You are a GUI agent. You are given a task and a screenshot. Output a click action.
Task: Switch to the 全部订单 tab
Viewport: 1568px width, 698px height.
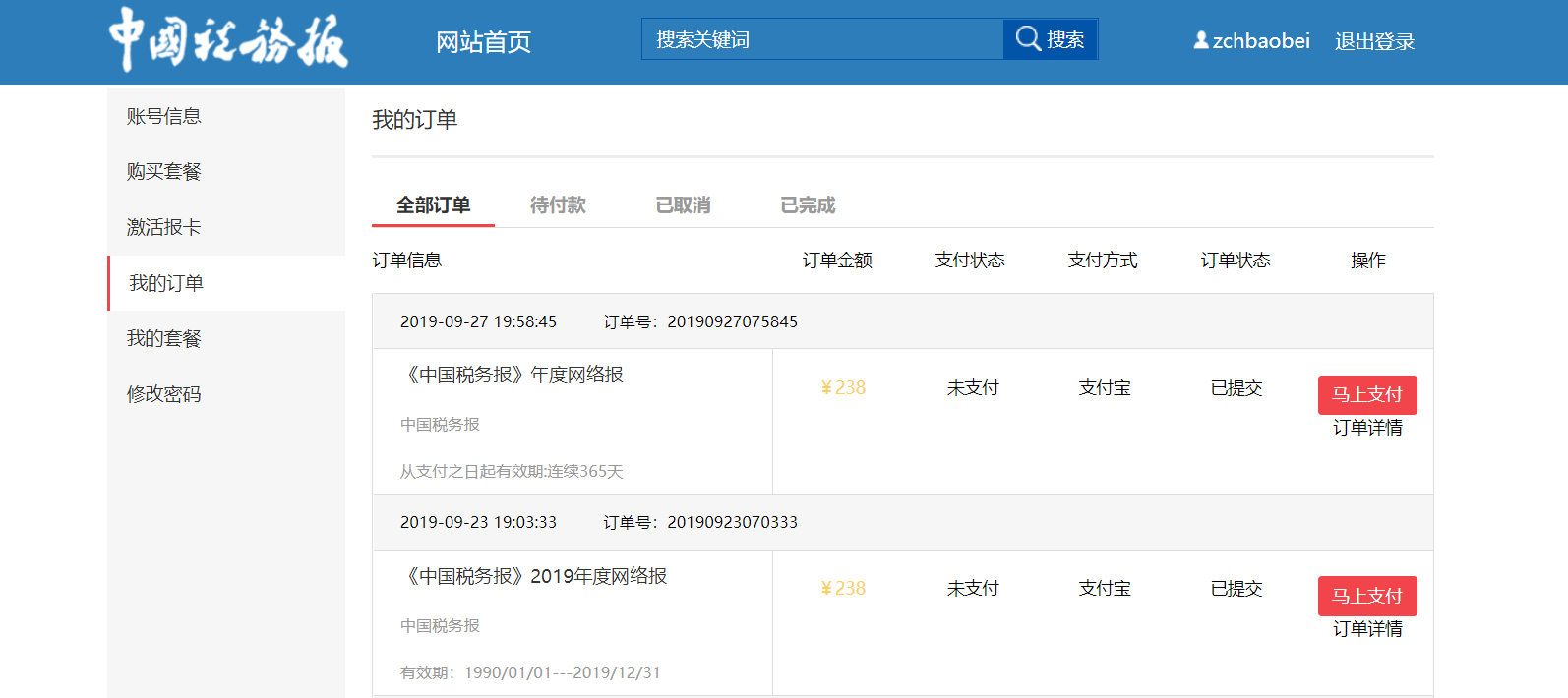[x=433, y=204]
